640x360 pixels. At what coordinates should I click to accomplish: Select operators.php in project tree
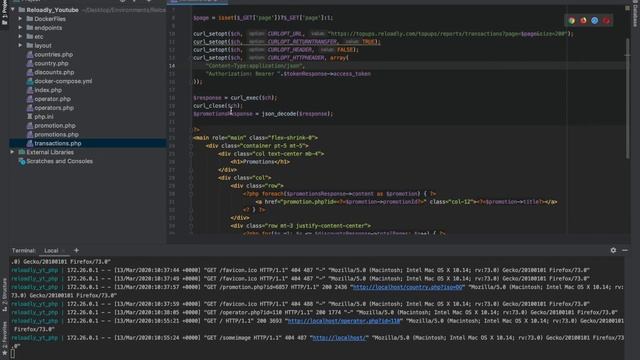[54, 108]
